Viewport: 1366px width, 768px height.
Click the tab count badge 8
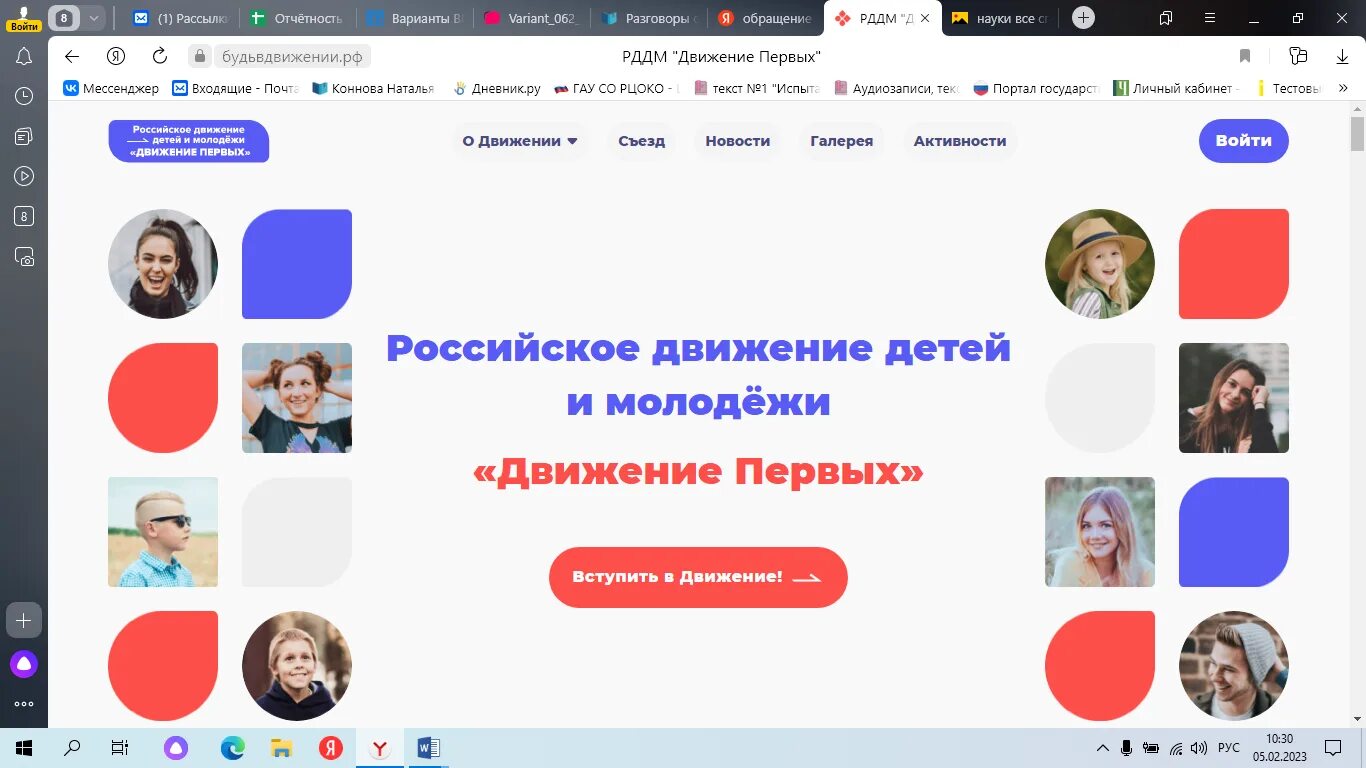pos(65,18)
